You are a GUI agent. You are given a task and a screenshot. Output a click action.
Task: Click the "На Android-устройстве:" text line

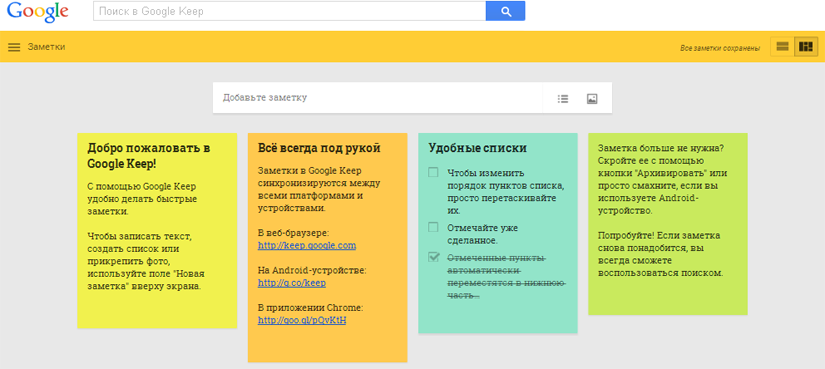click(x=312, y=271)
